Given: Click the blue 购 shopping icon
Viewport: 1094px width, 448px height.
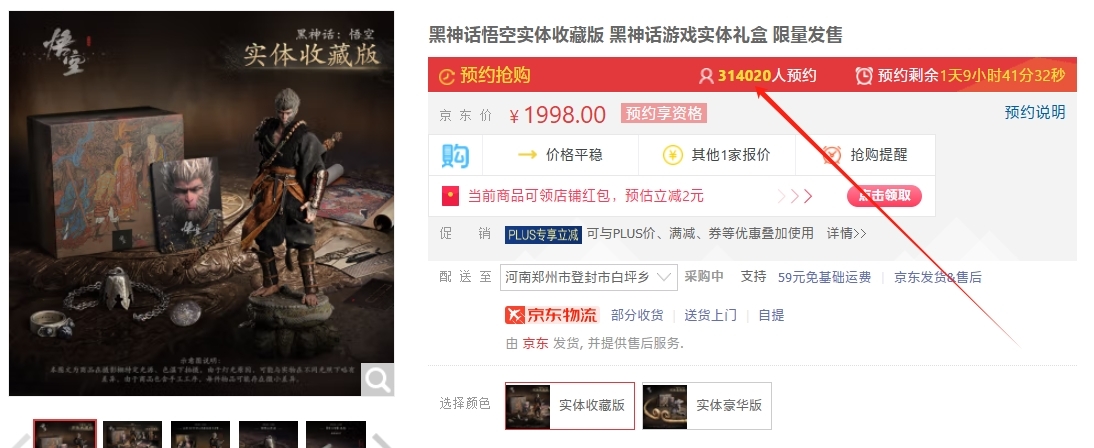Looking at the screenshot, I should [x=455, y=155].
